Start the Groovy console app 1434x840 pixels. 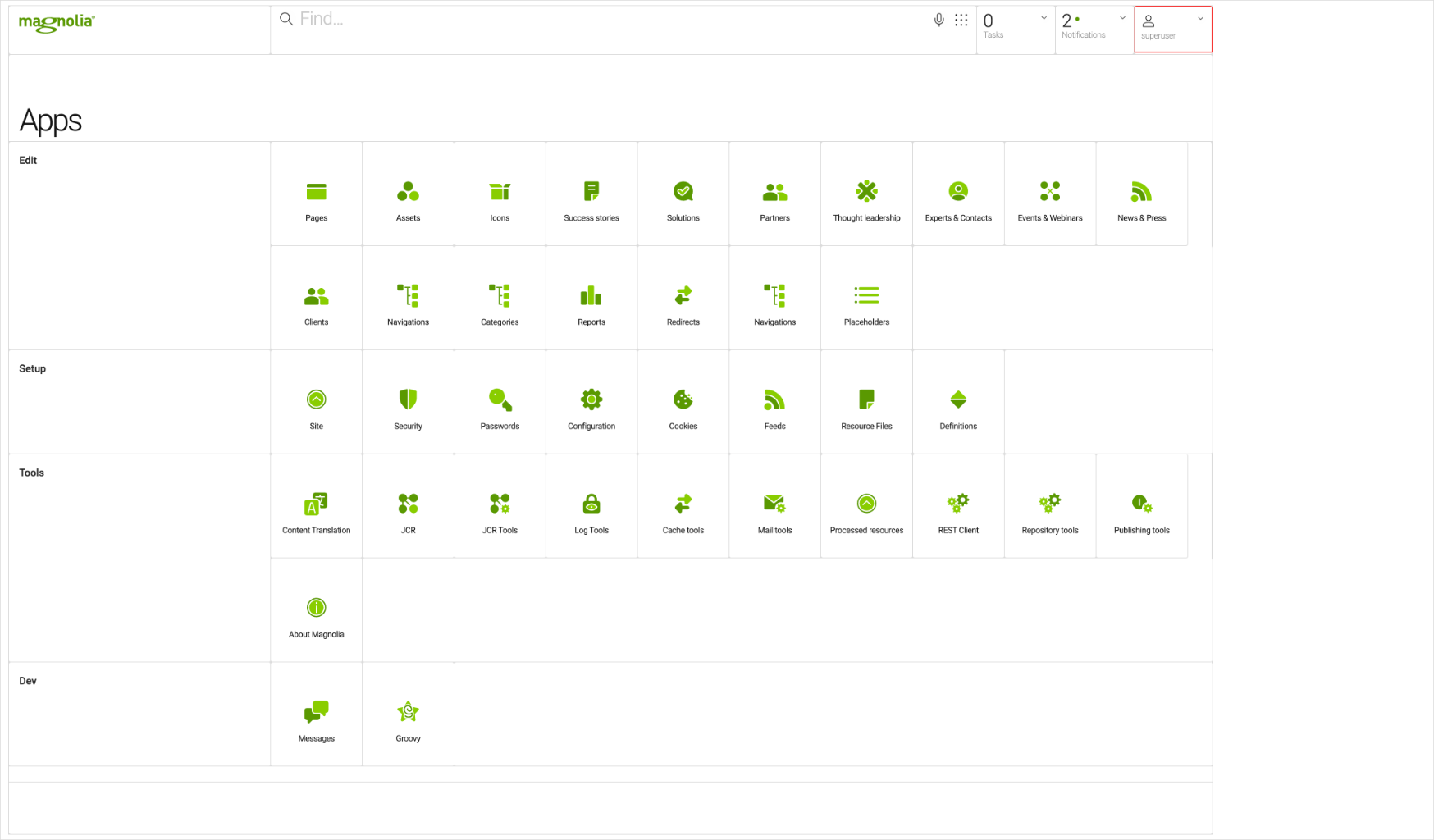[x=408, y=714]
